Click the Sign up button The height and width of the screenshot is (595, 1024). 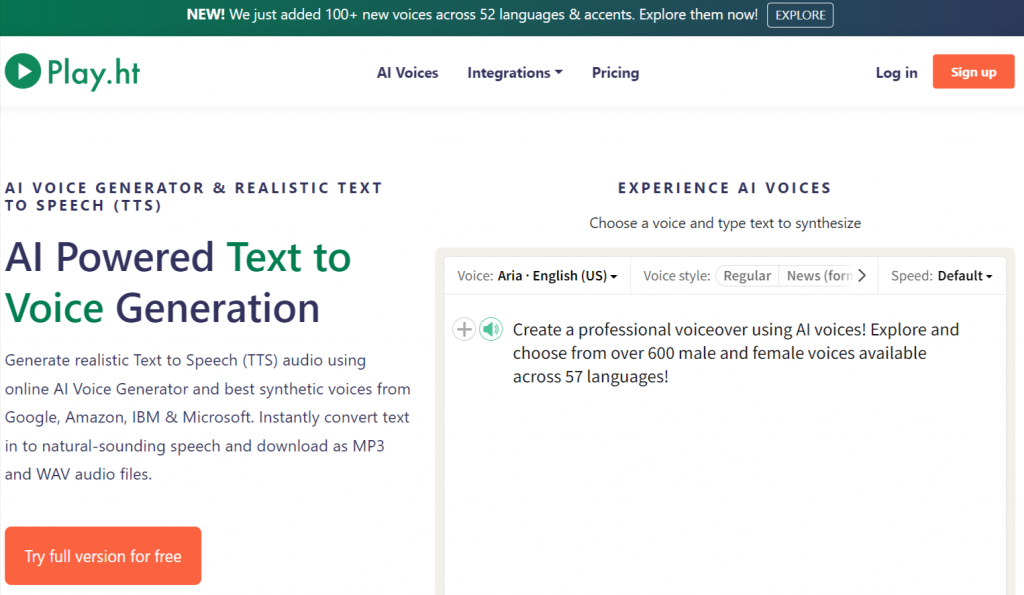[973, 72]
